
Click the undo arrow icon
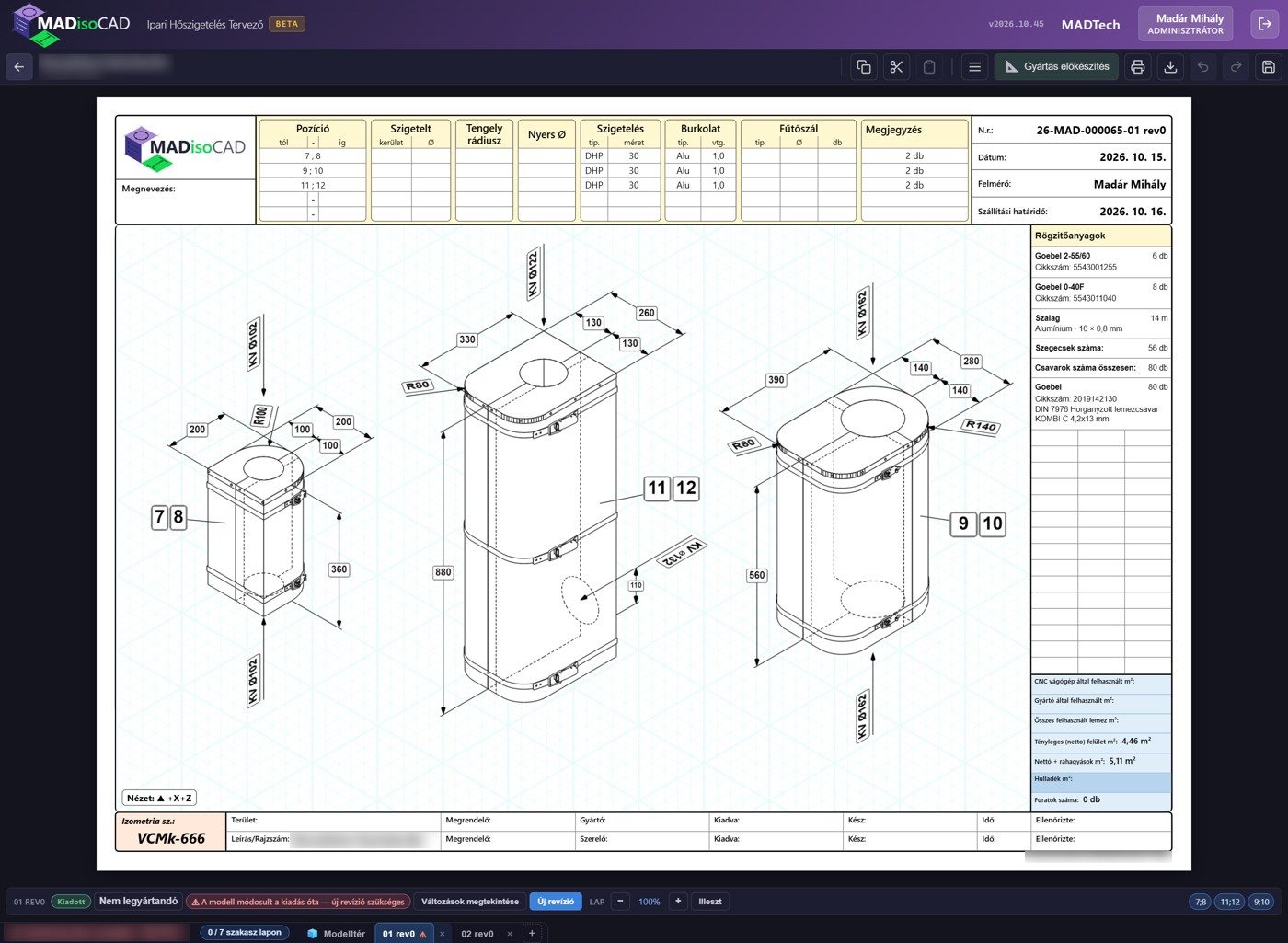click(1202, 66)
